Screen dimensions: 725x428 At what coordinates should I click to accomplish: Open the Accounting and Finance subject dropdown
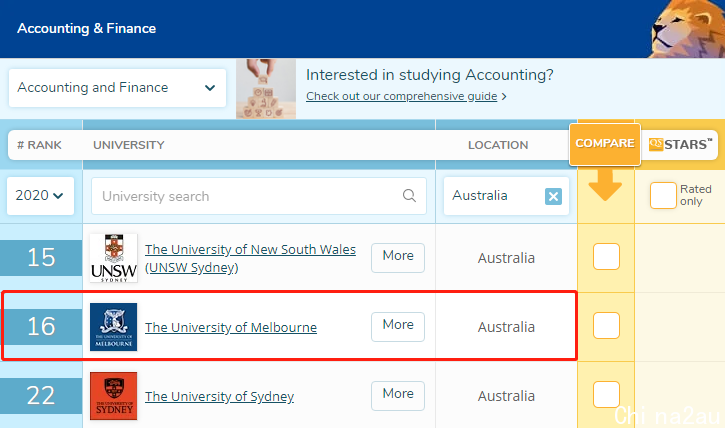pyautogui.click(x=117, y=88)
